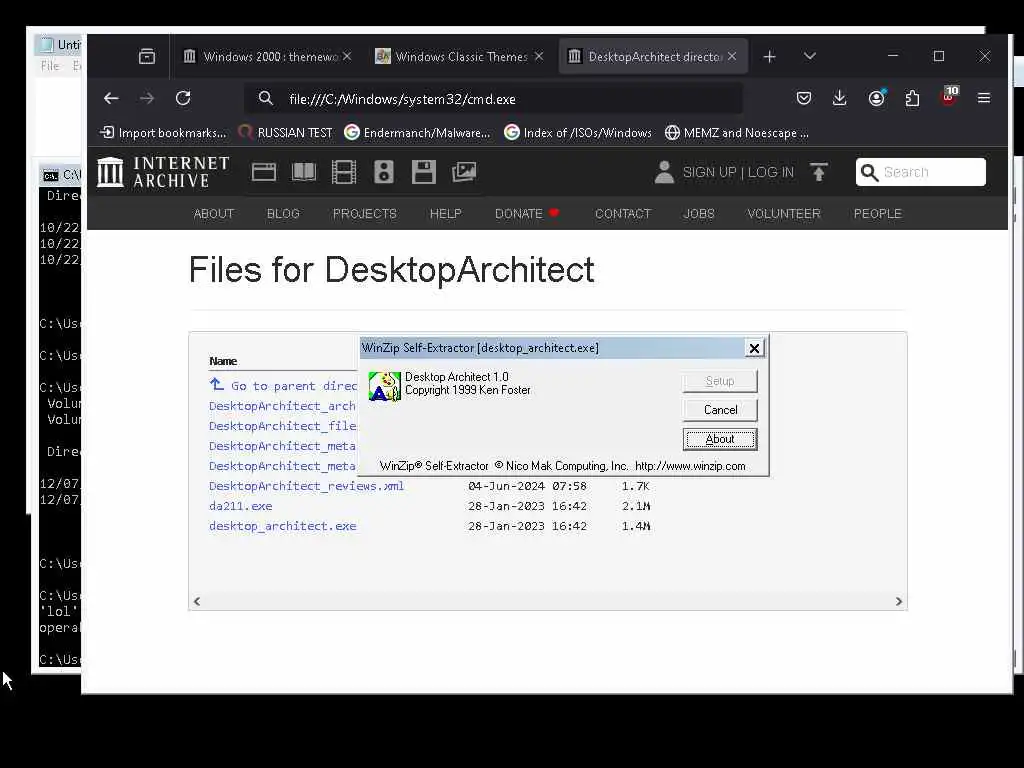Open the JOBS menu item
Screen dimensions: 1024x768
699,214
